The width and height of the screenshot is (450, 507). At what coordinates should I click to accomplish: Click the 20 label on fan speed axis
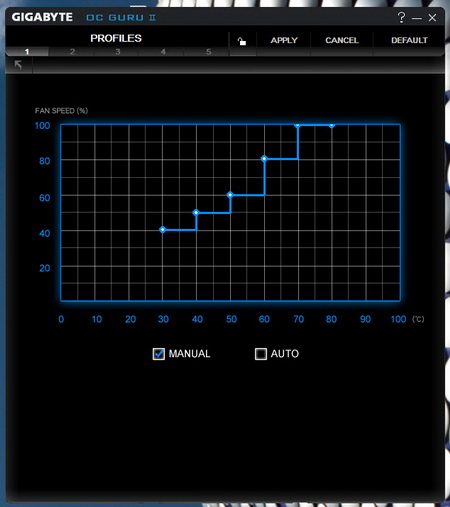(x=45, y=268)
